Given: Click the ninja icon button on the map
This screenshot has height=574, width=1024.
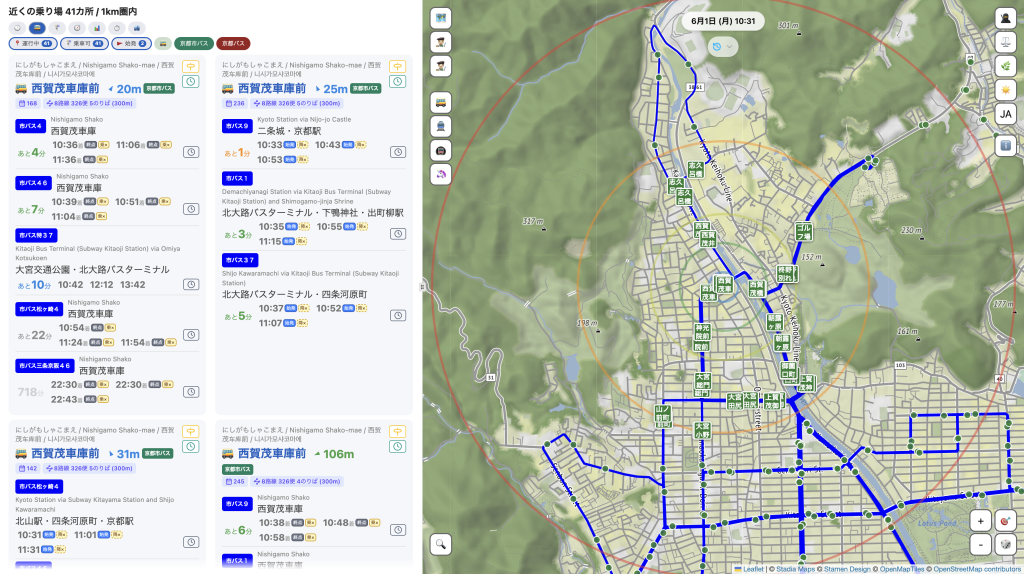Looking at the screenshot, I should coord(1006,18).
